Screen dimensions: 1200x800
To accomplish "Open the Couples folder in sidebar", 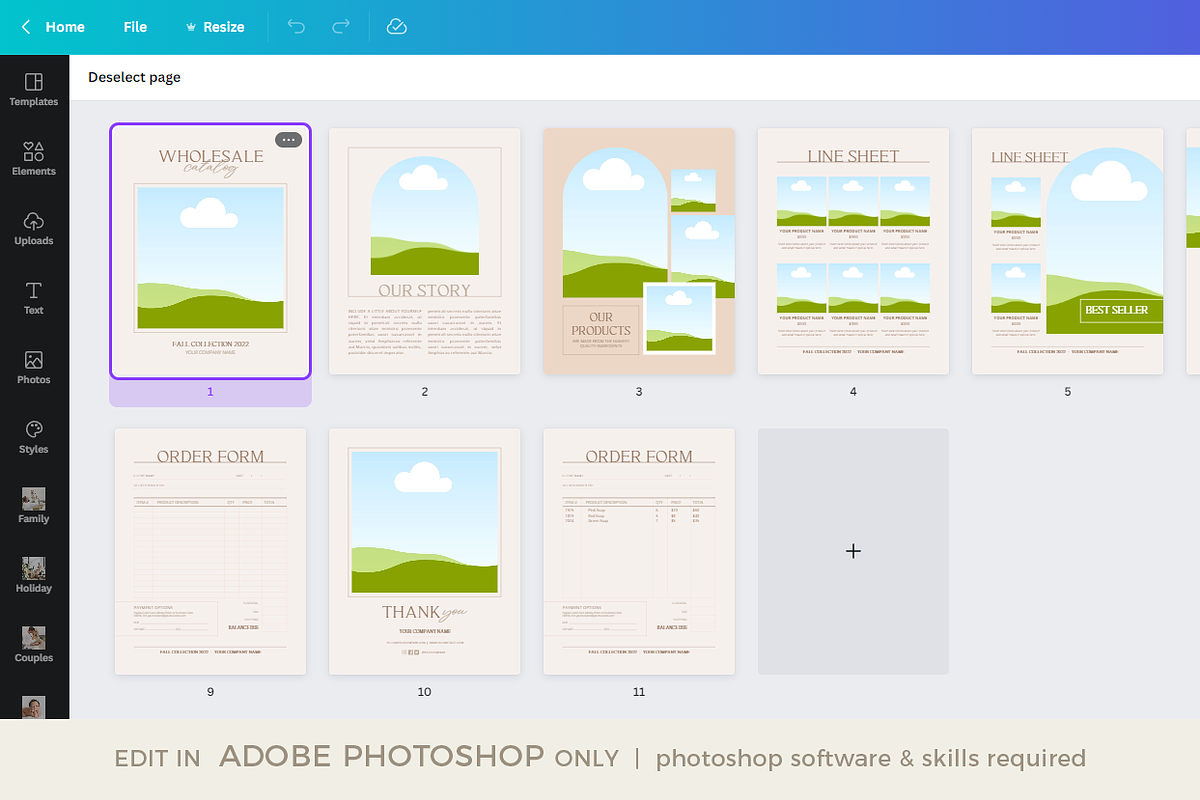I will 34,644.
